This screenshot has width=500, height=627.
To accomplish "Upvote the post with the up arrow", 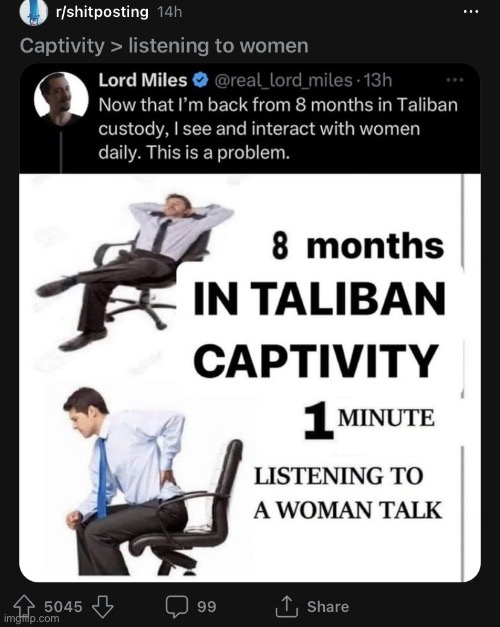I will click(x=24, y=605).
